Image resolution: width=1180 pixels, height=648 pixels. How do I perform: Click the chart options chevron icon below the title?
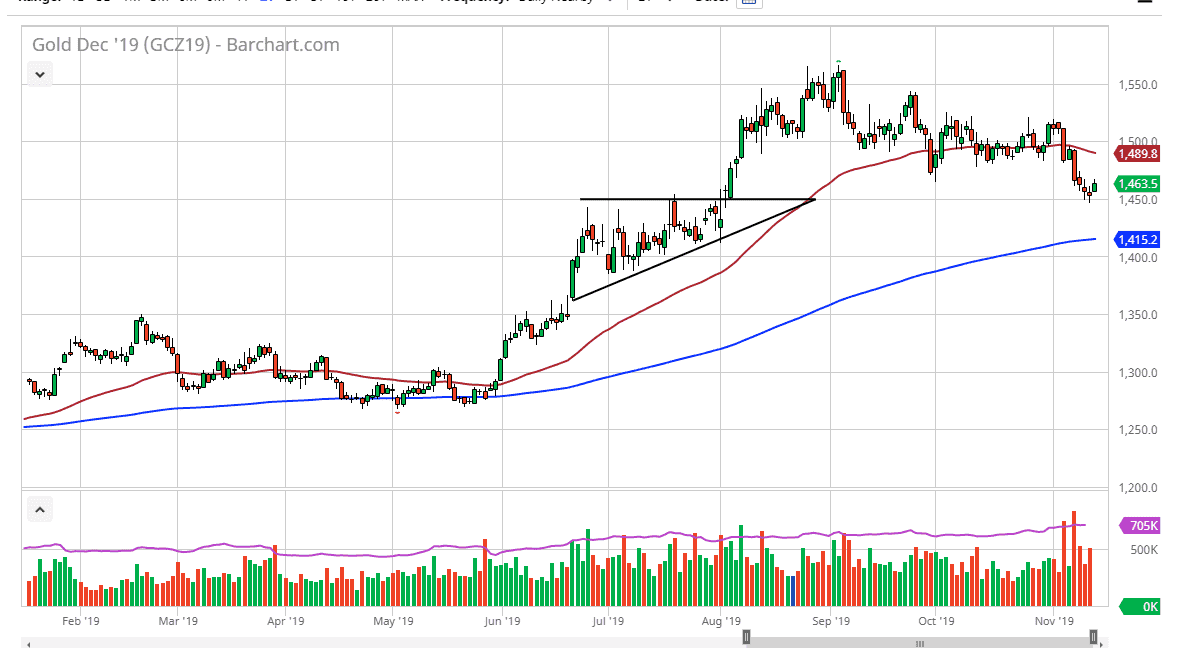[x=39, y=74]
